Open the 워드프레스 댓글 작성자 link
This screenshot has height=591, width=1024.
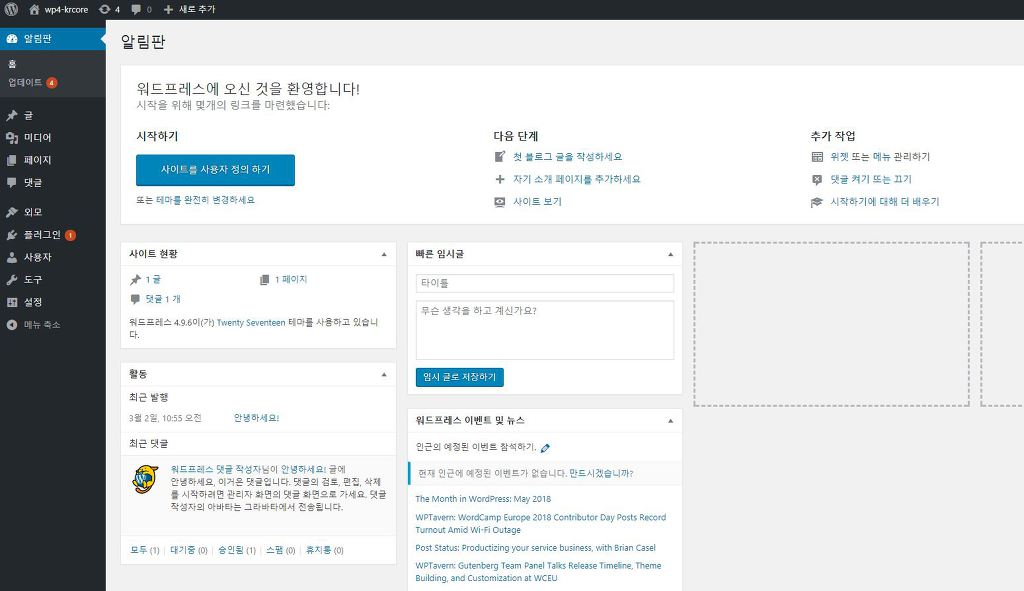(x=216, y=470)
